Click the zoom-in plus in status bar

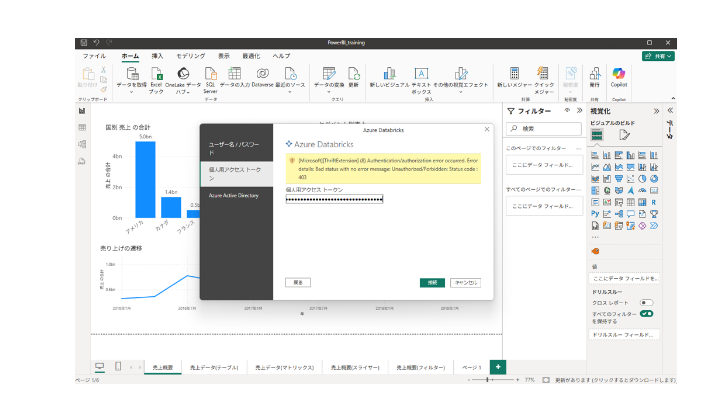click(517, 380)
